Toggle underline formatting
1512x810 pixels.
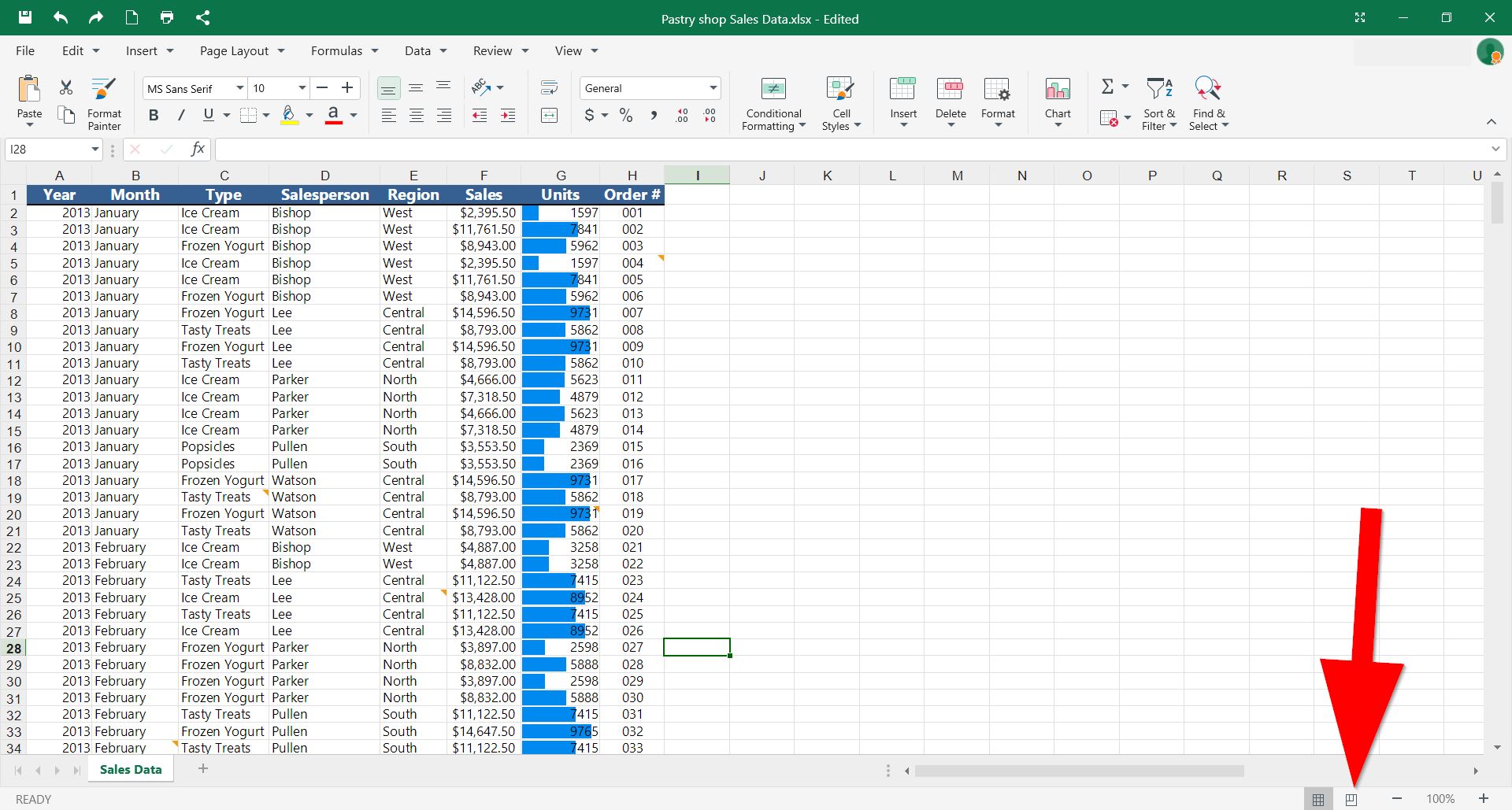207,115
